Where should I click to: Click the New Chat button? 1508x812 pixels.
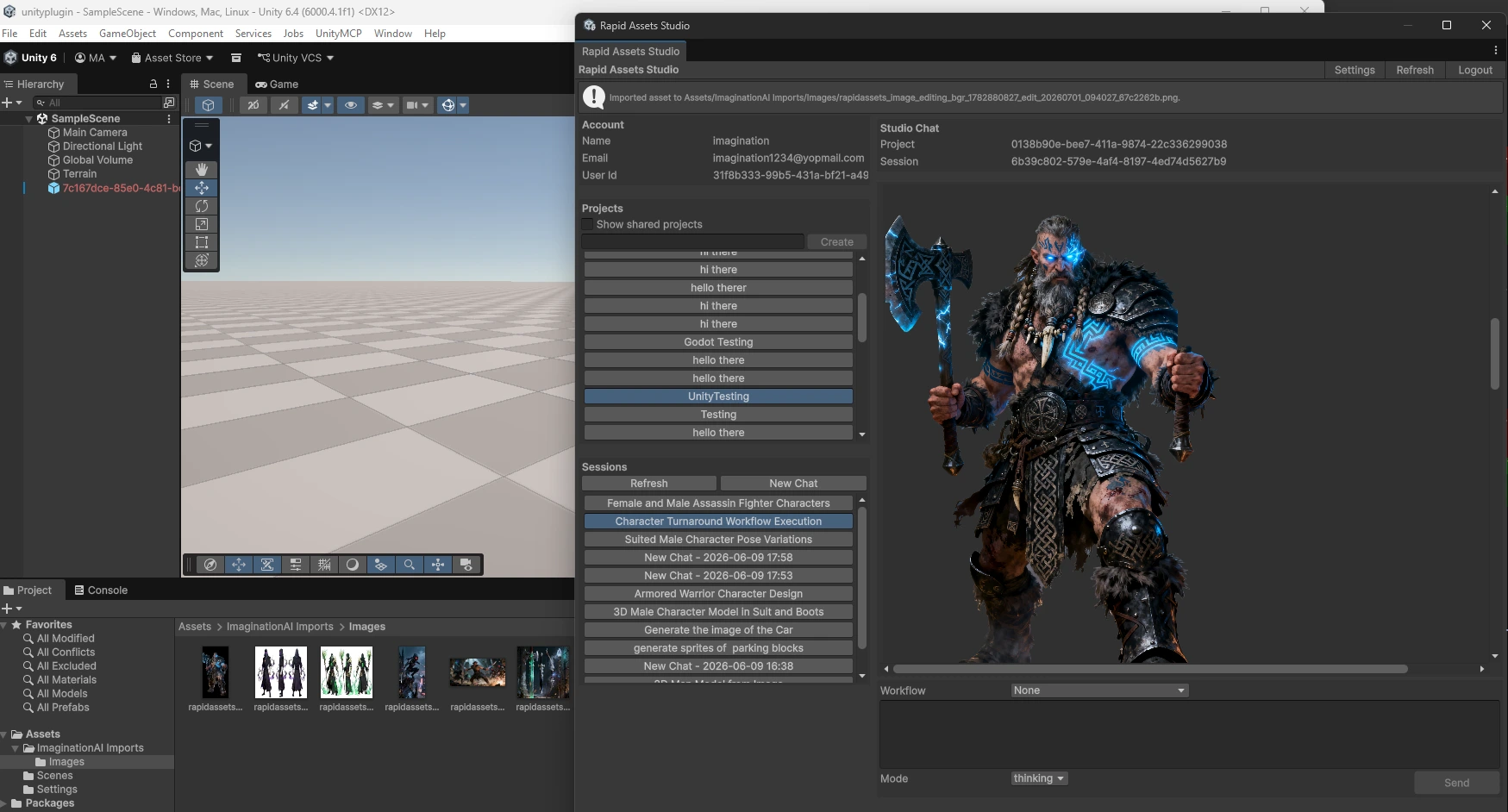(793, 484)
